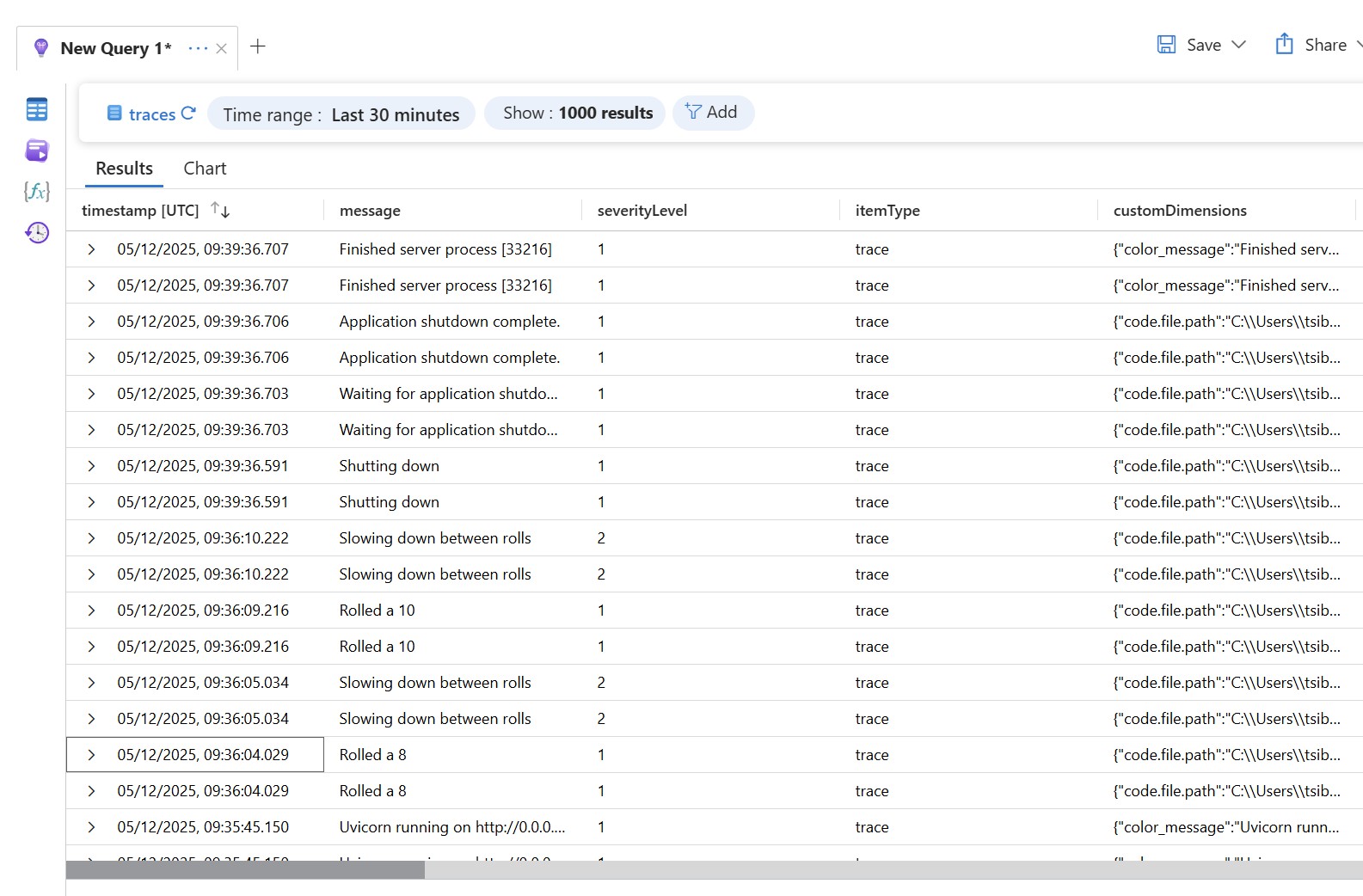This screenshot has height=896, width=1363.
Task: Click the message column header
Action: pos(370,211)
